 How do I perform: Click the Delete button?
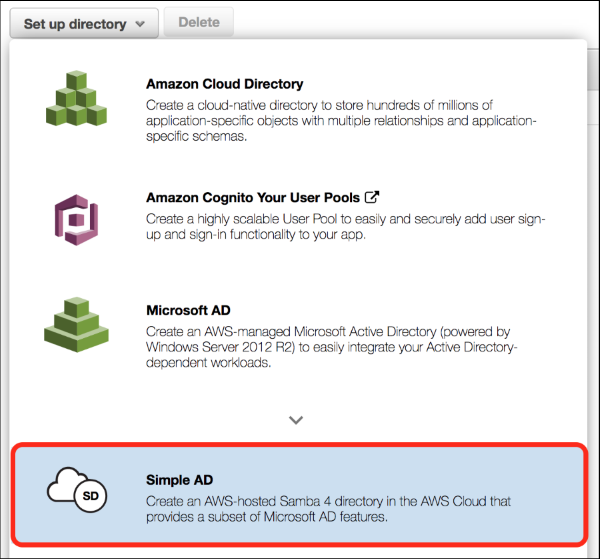[x=199, y=22]
